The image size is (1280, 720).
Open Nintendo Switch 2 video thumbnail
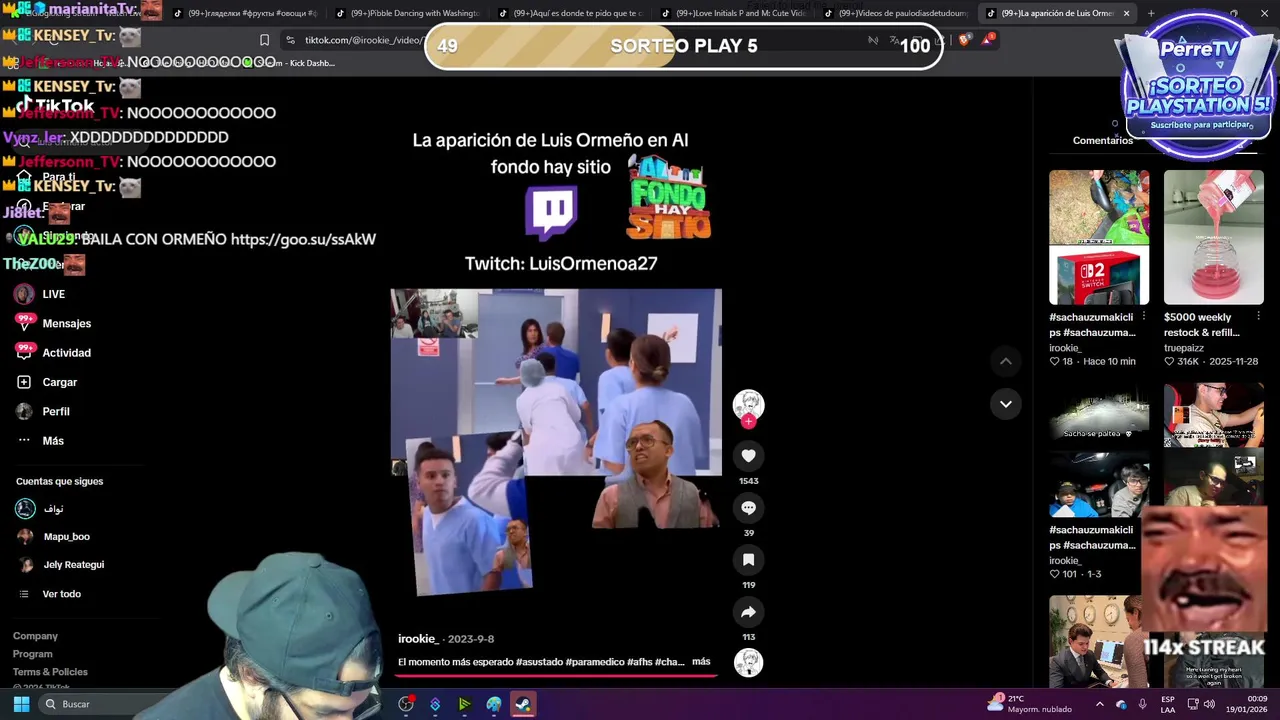pyautogui.click(x=1099, y=237)
